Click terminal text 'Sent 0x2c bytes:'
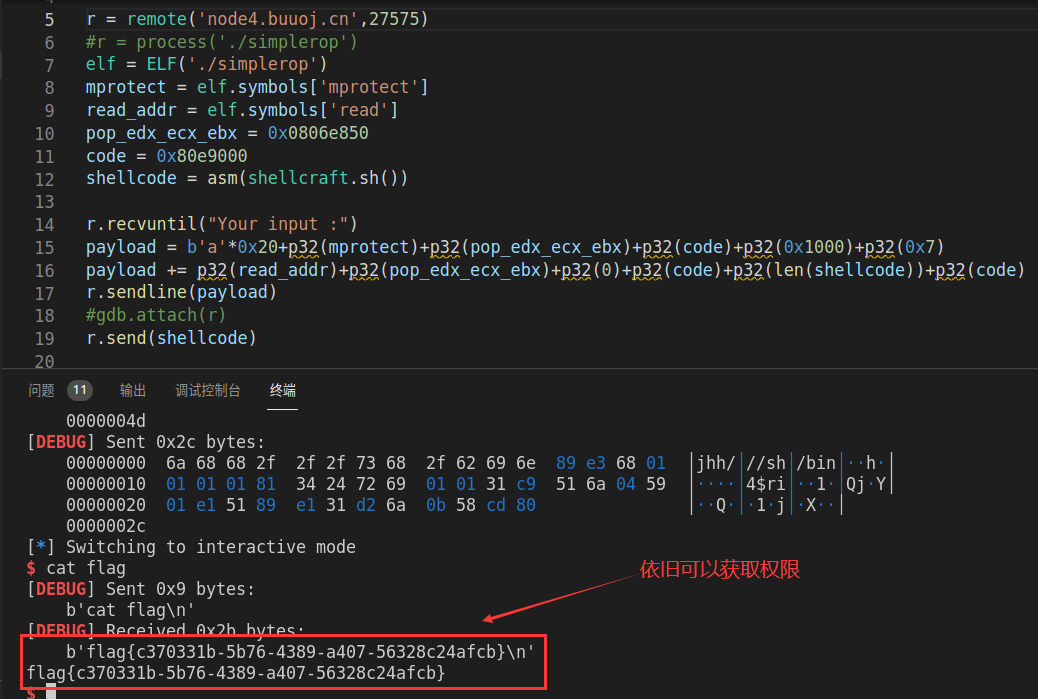The width and height of the screenshot is (1038, 699). (x=185, y=442)
